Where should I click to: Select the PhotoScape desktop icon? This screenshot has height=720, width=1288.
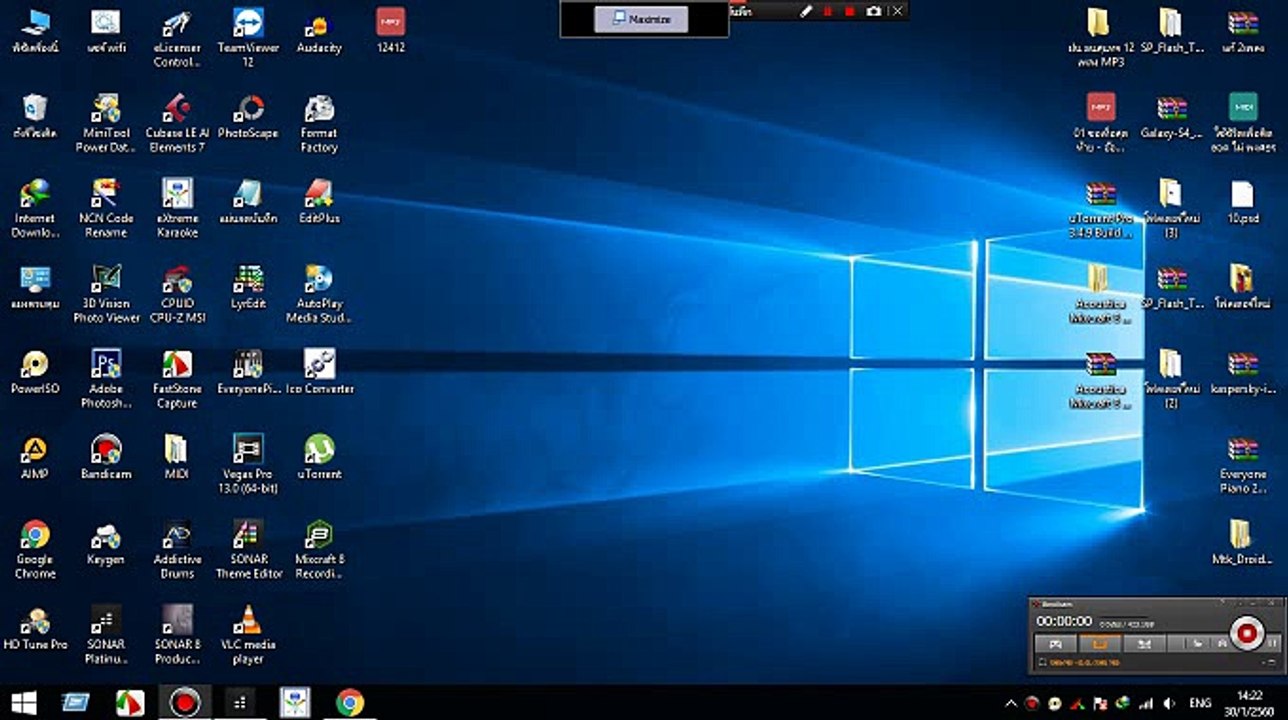(248, 116)
